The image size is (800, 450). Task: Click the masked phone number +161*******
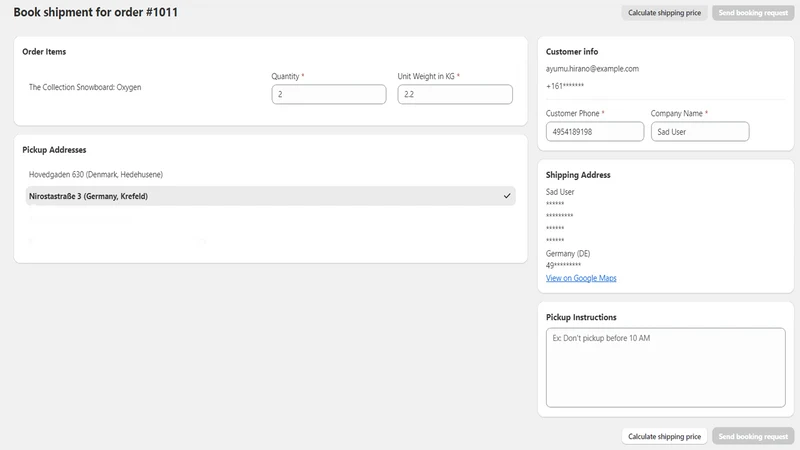coord(565,86)
